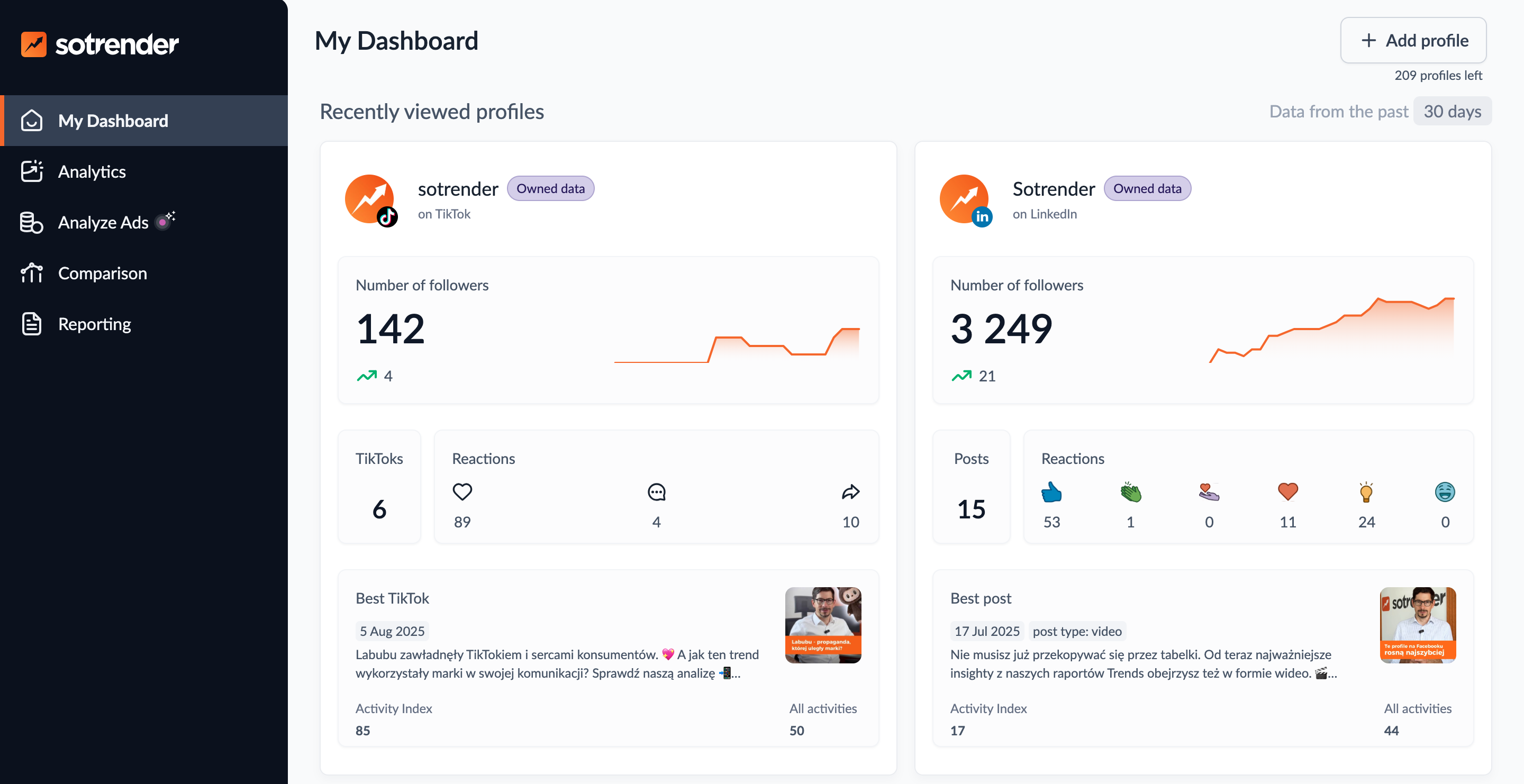1524x784 pixels.
Task: Click the Add profile button
Action: point(1413,40)
